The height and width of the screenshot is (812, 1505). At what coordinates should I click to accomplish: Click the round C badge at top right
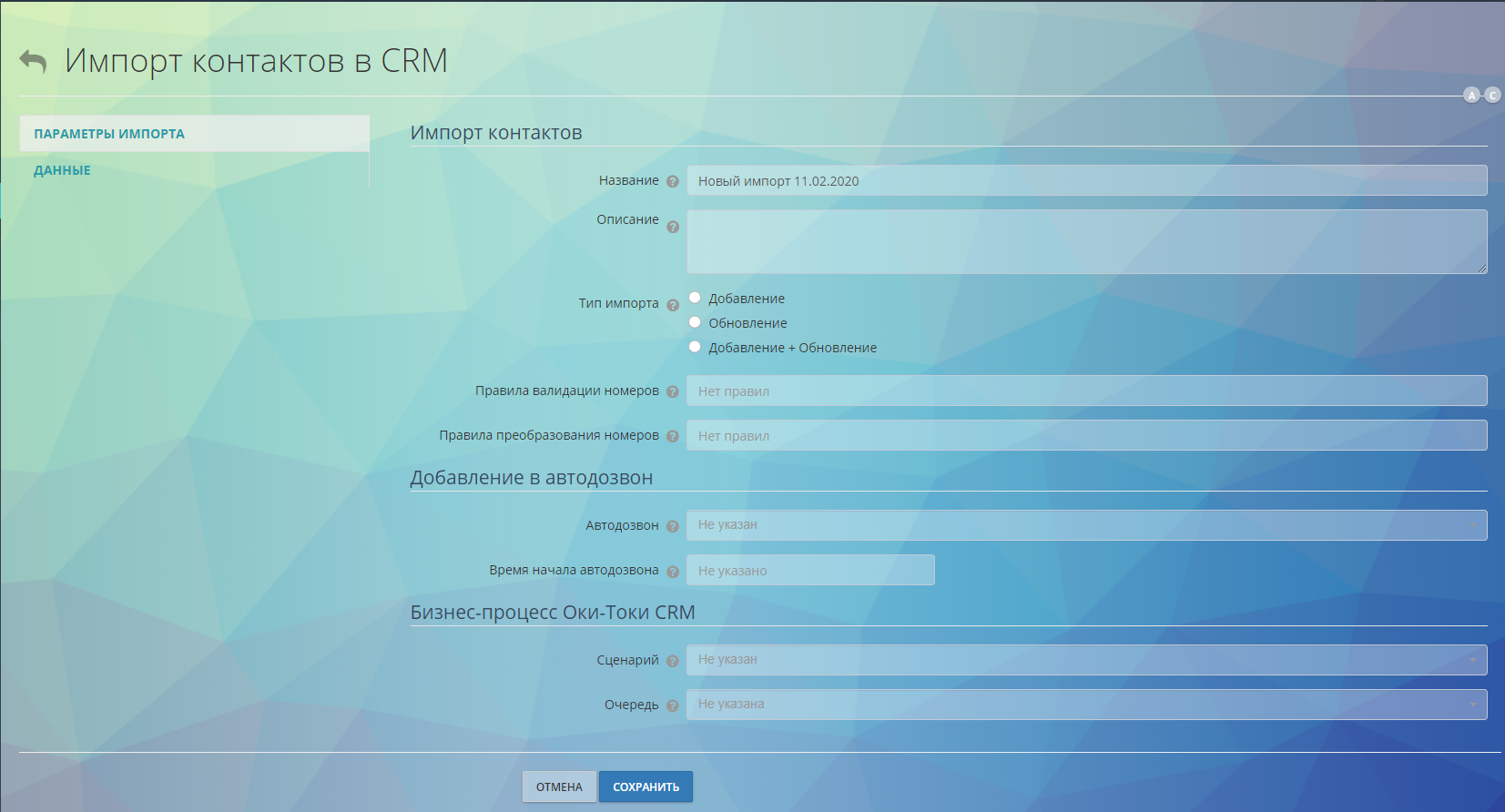(x=1492, y=95)
